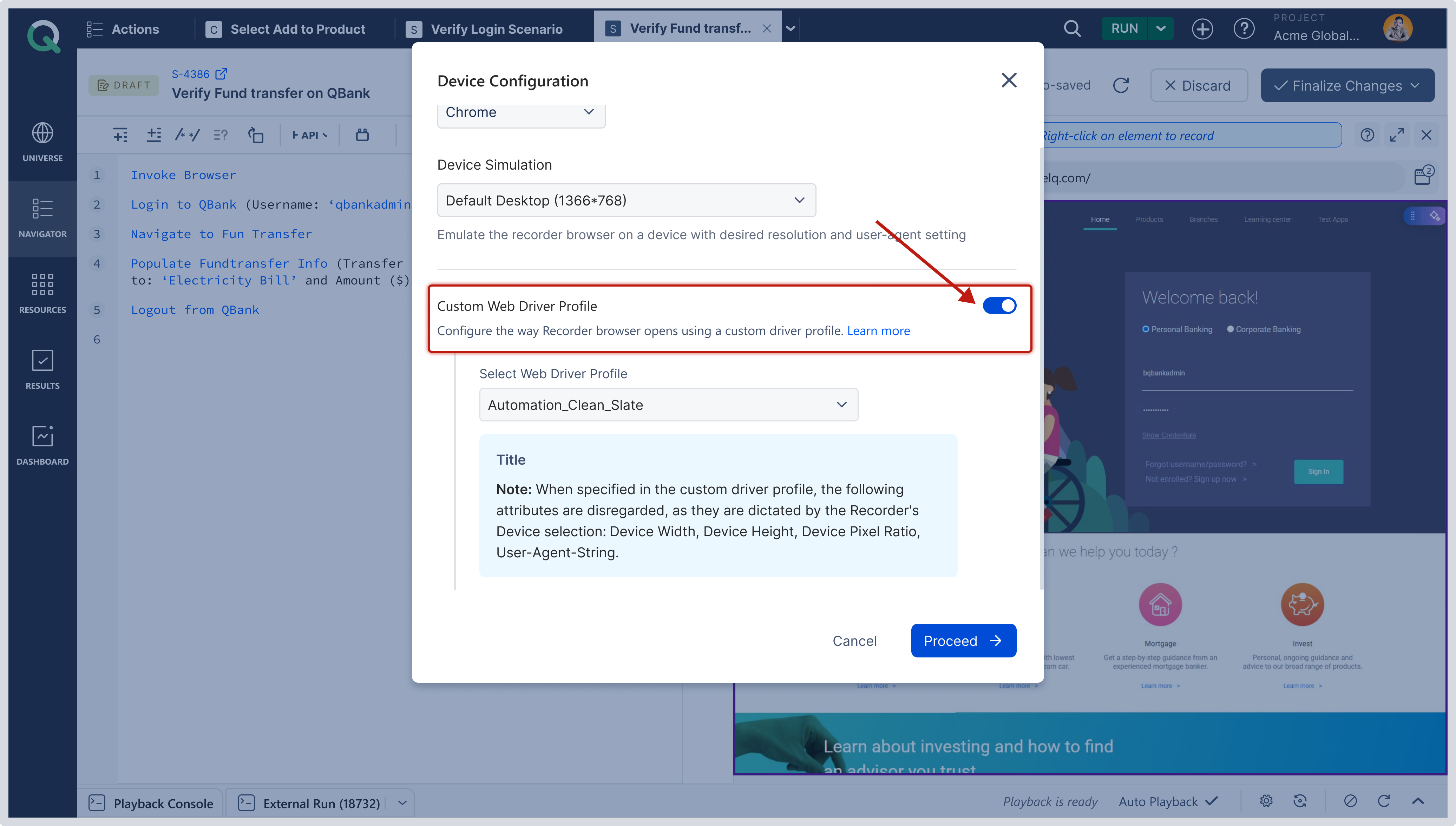Click Cancel in Device Configuration dialog

pos(854,641)
